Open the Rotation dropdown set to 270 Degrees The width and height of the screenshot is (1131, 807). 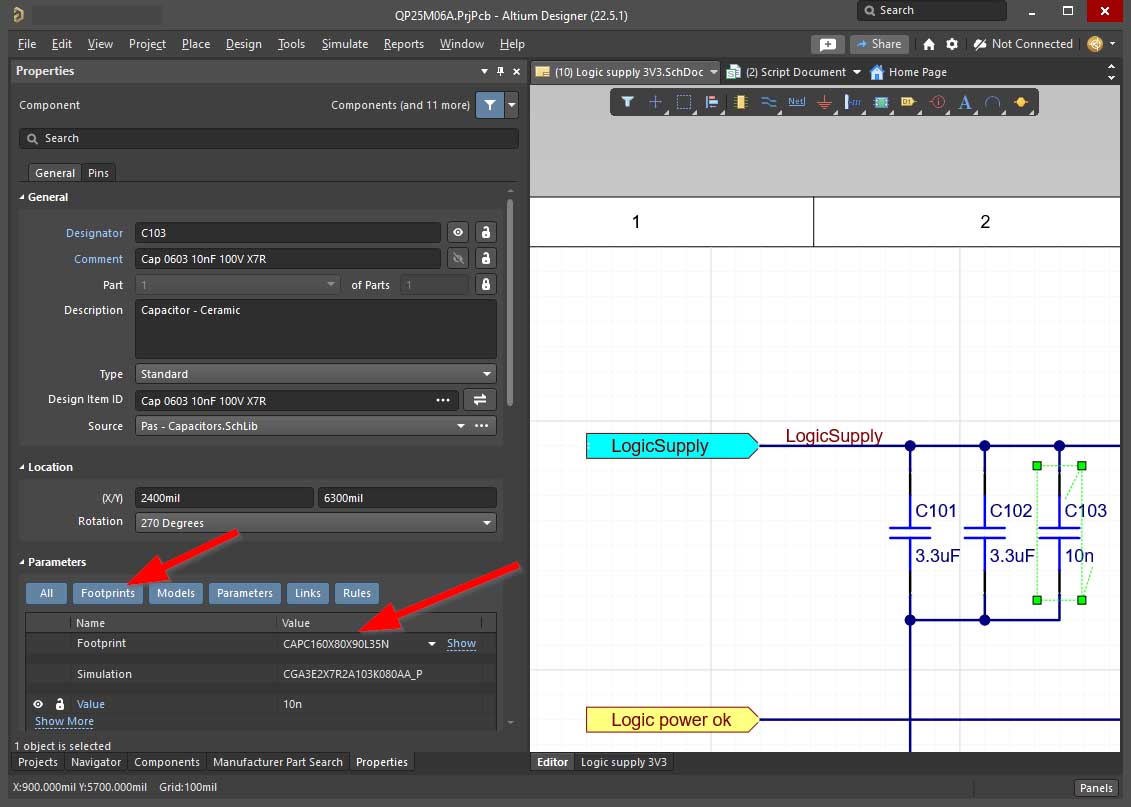[316, 522]
